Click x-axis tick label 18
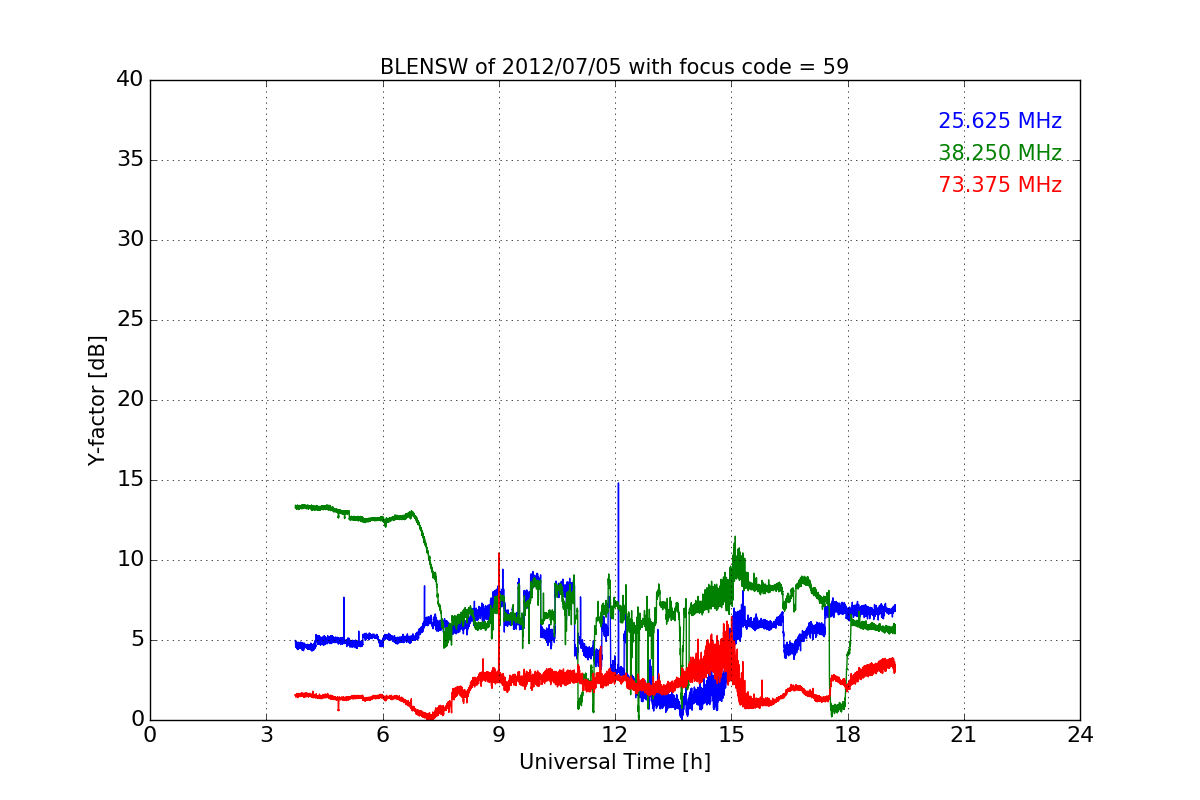The width and height of the screenshot is (1200, 800). coord(847,735)
